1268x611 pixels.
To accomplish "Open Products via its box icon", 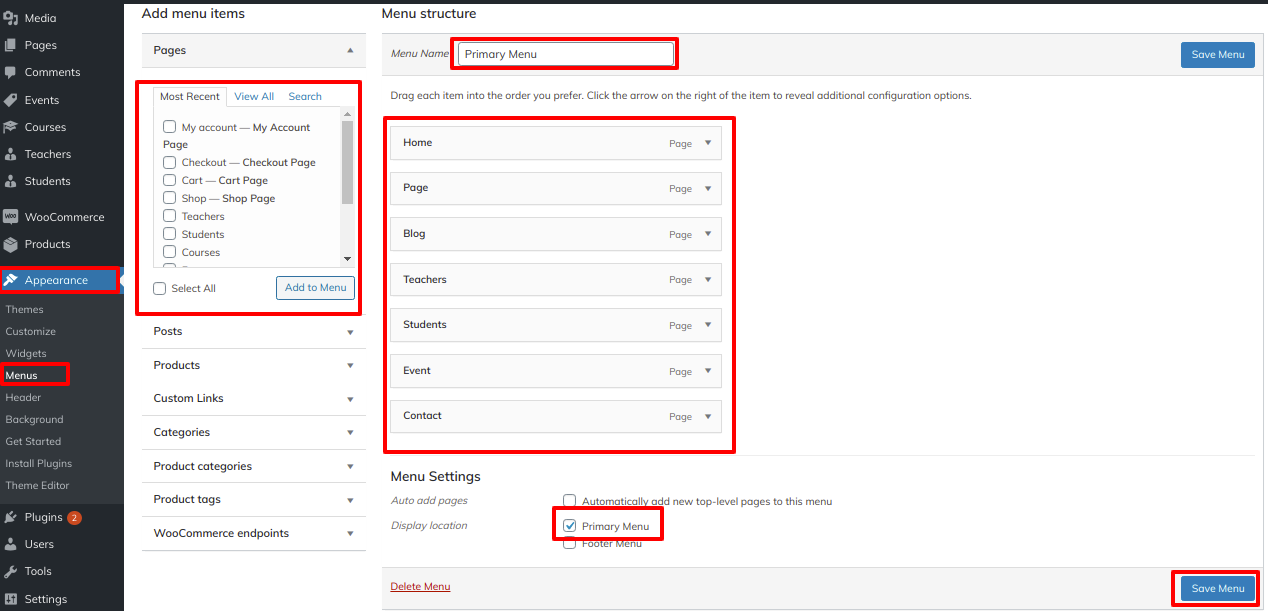I will coord(11,244).
